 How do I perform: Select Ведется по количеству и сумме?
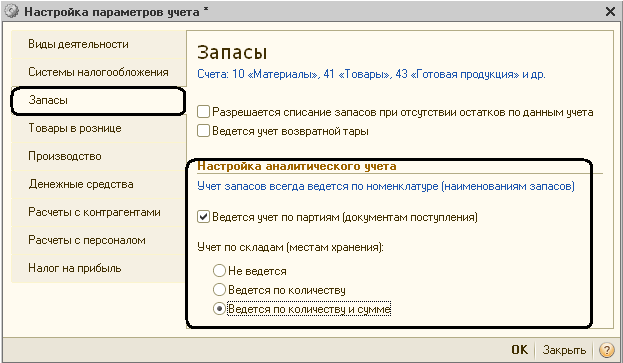click(x=219, y=309)
